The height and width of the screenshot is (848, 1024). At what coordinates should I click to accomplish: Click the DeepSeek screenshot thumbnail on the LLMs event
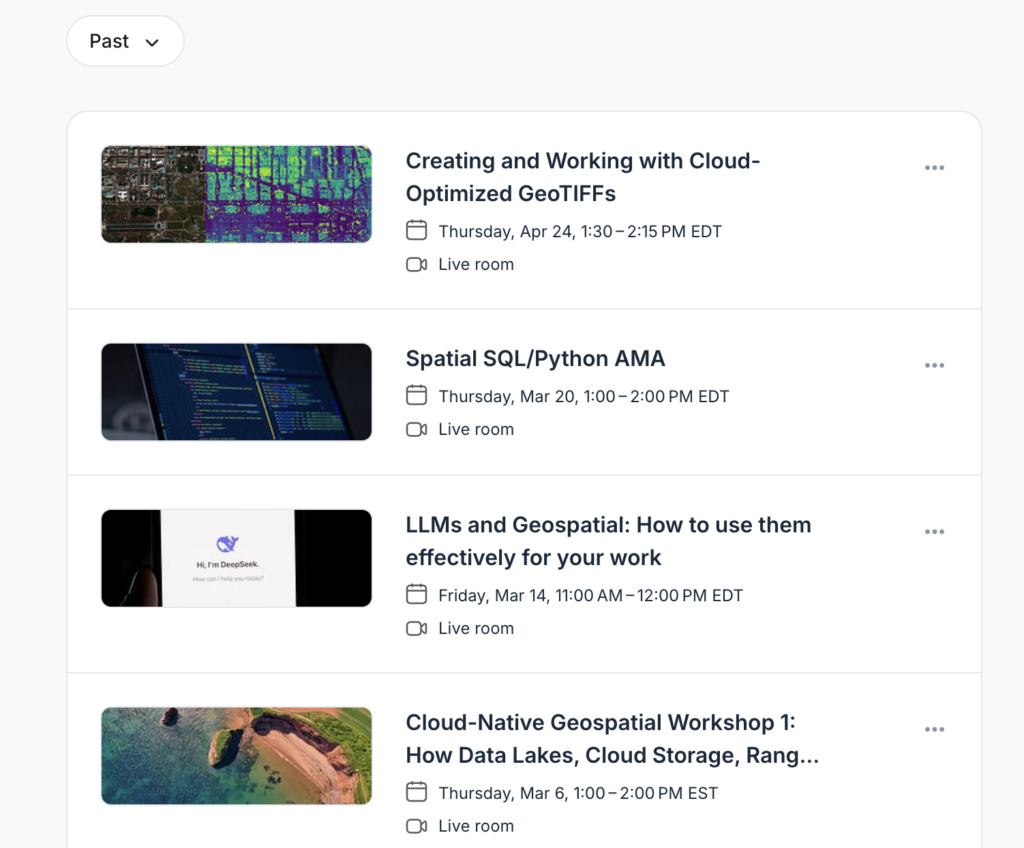coord(236,558)
